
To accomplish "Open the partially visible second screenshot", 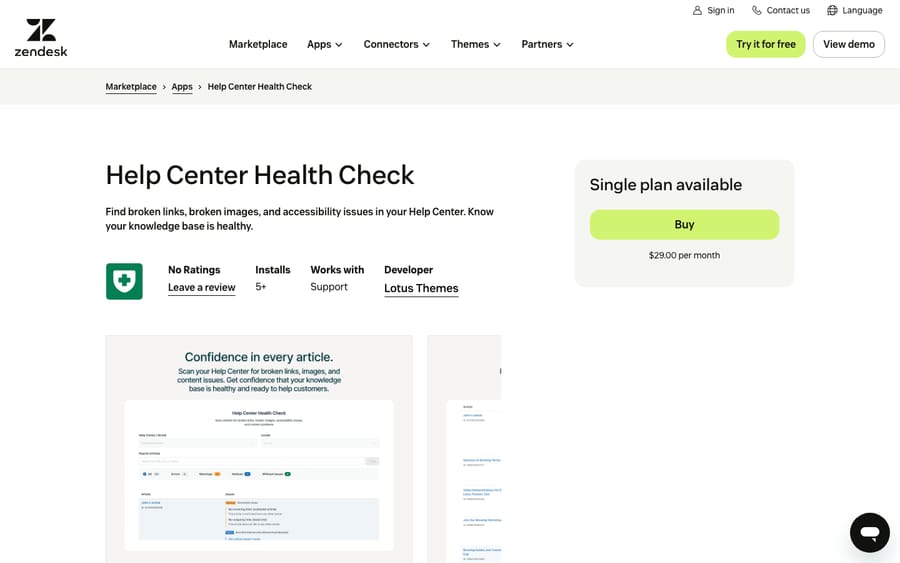I will coord(464,449).
